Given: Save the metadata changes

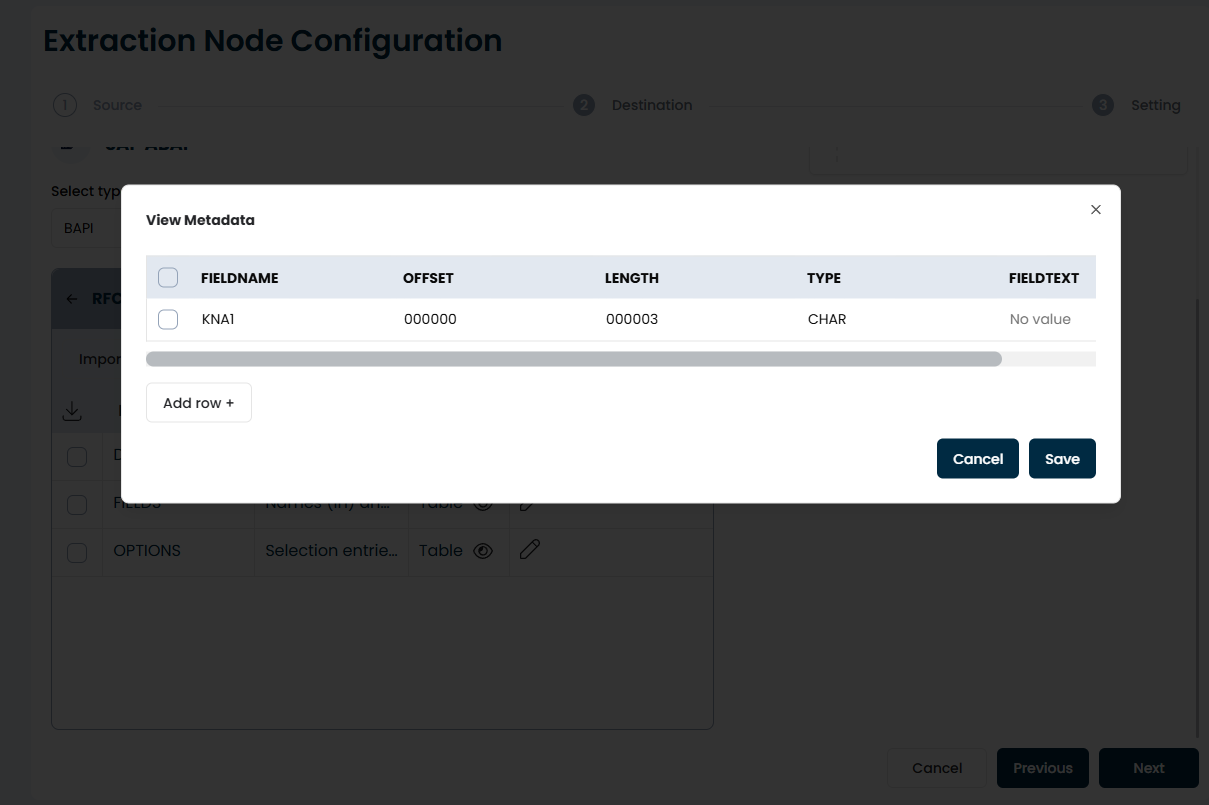Looking at the screenshot, I should tap(1061, 459).
